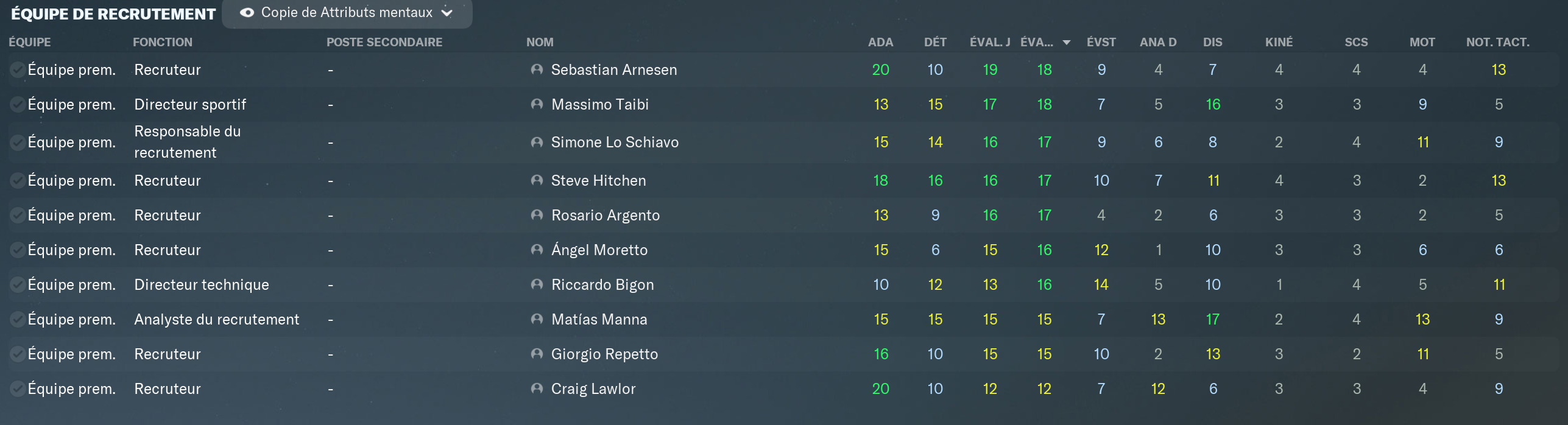Click the sort arrow next to ÉVA... column

[x=1067, y=43]
